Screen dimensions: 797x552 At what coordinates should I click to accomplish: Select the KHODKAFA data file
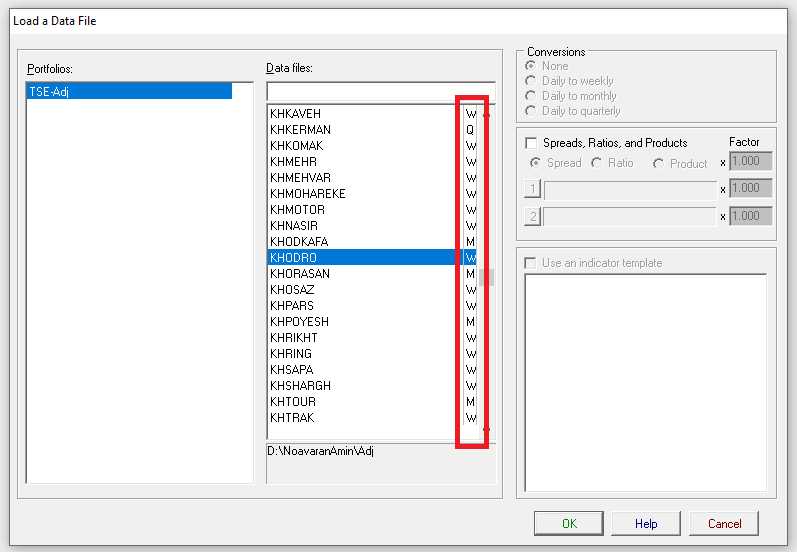click(373, 242)
